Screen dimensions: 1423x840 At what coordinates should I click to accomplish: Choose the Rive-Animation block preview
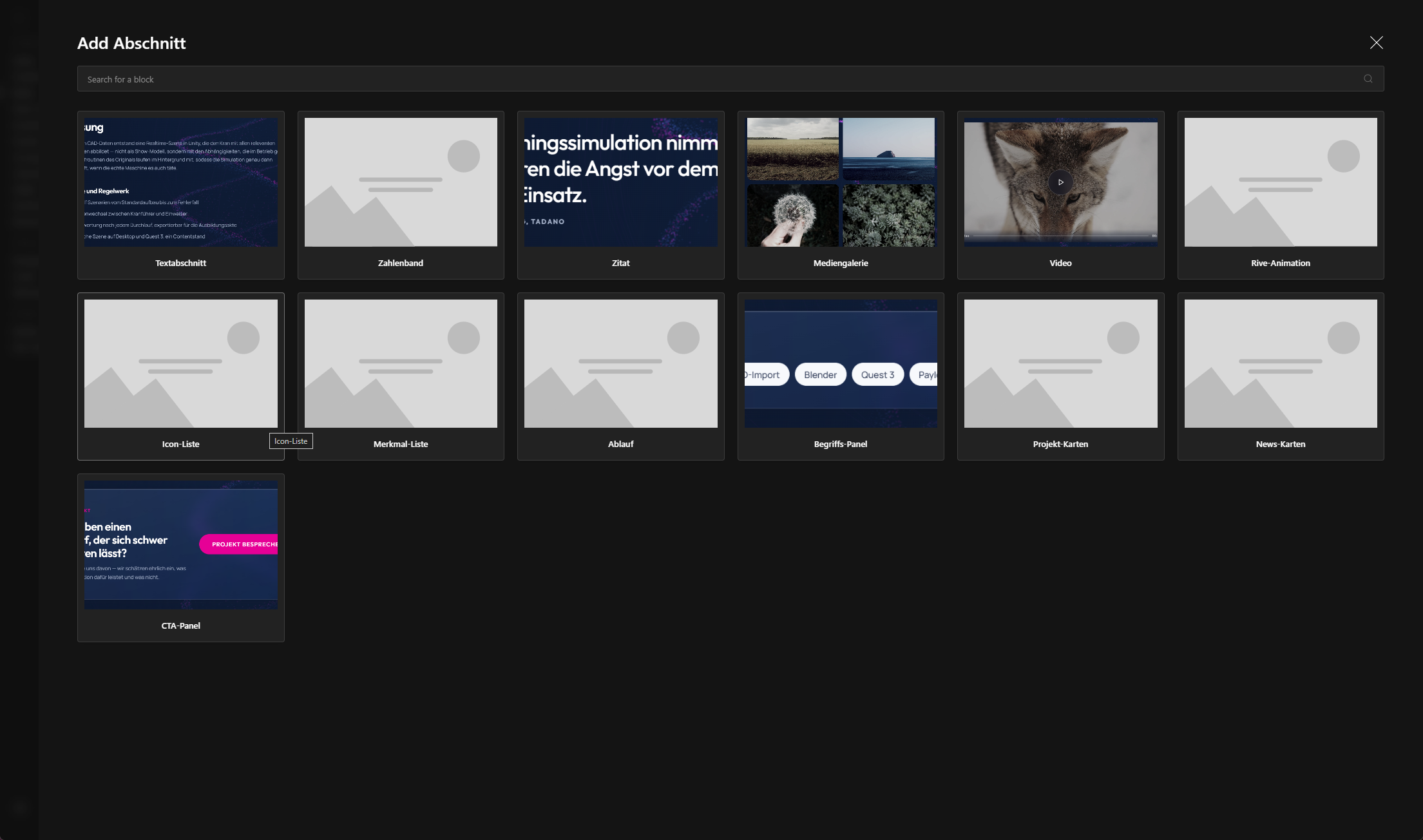point(1281,182)
